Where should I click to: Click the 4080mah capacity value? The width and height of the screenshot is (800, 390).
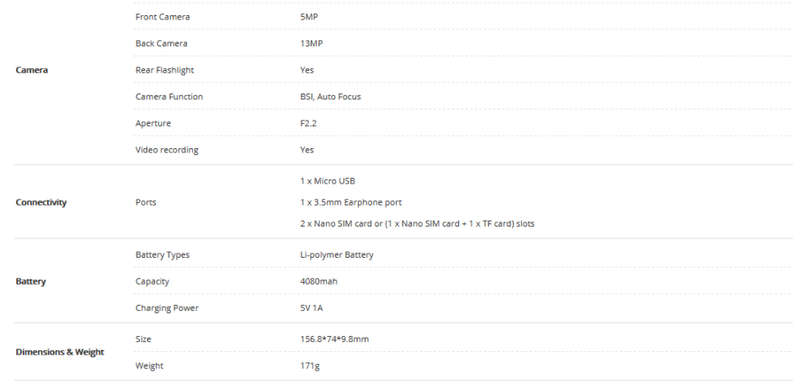click(x=319, y=281)
